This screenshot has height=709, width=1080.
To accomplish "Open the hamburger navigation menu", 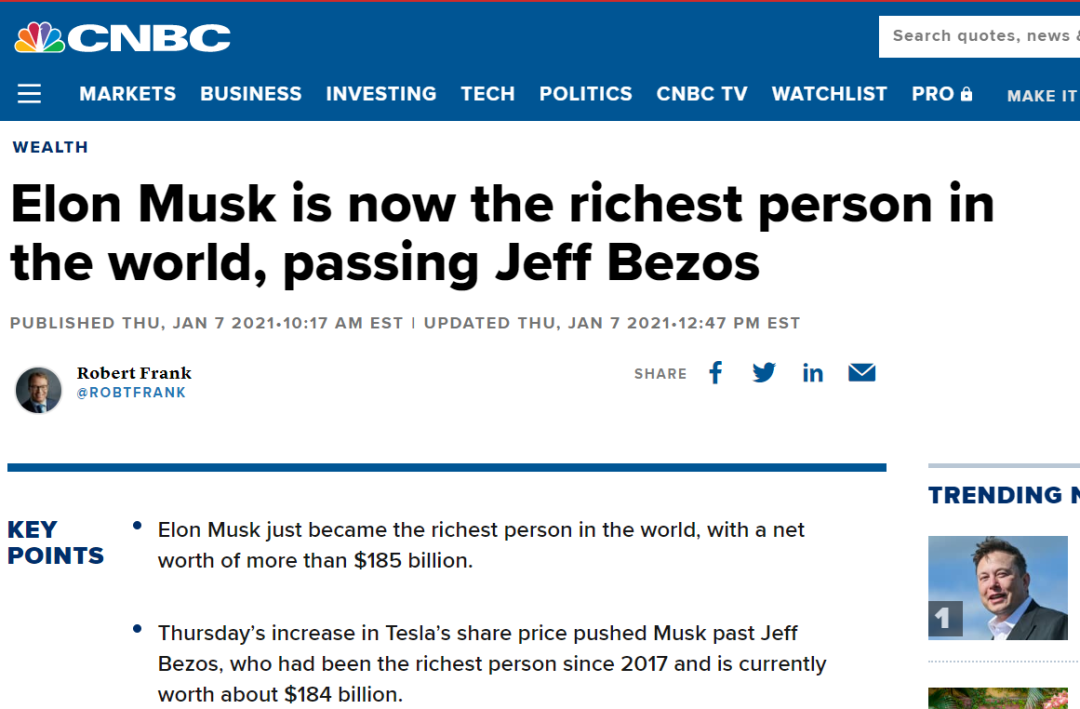I will point(30,94).
